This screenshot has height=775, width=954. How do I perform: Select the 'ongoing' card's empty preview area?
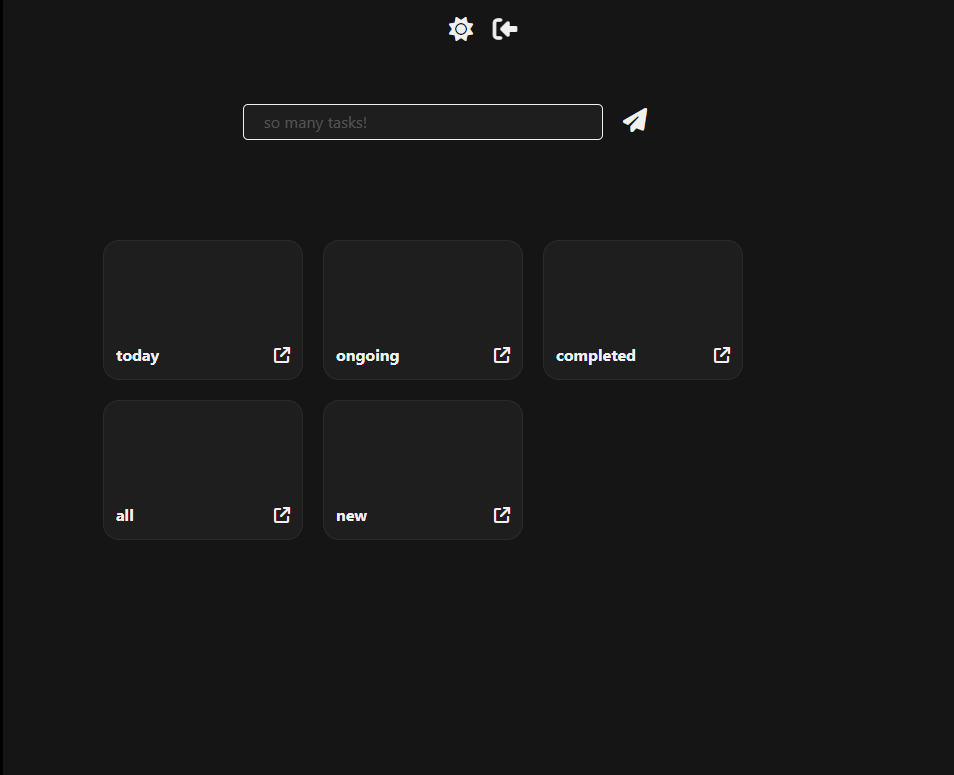[x=423, y=290]
